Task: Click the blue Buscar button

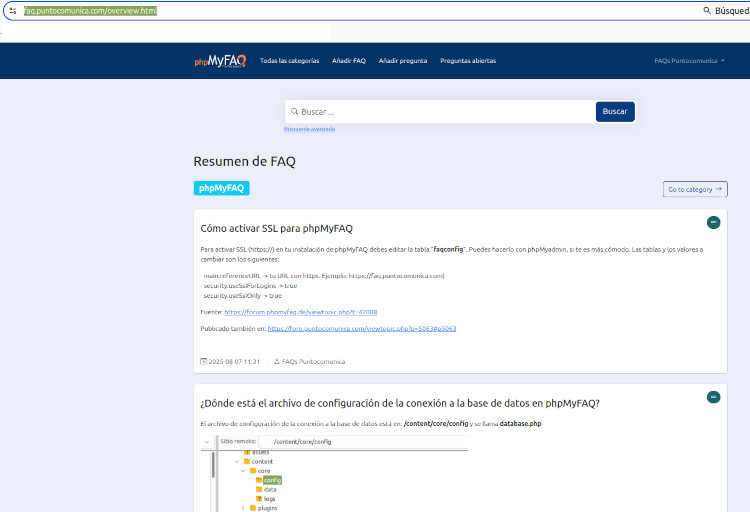Action: tap(615, 111)
